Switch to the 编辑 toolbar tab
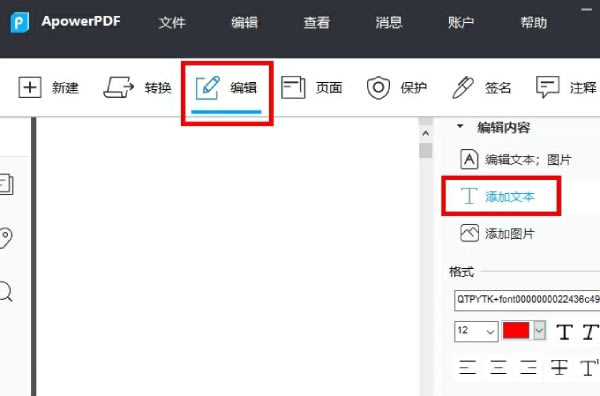Screen dimensions: 600x396 pos(227,88)
